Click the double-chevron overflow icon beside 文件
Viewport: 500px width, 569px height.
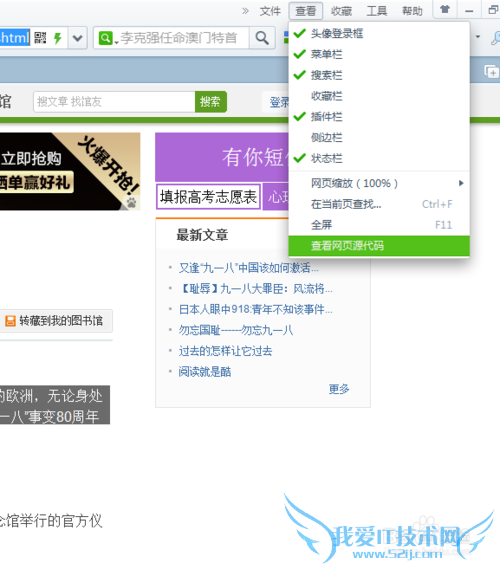pyautogui.click(x=246, y=11)
